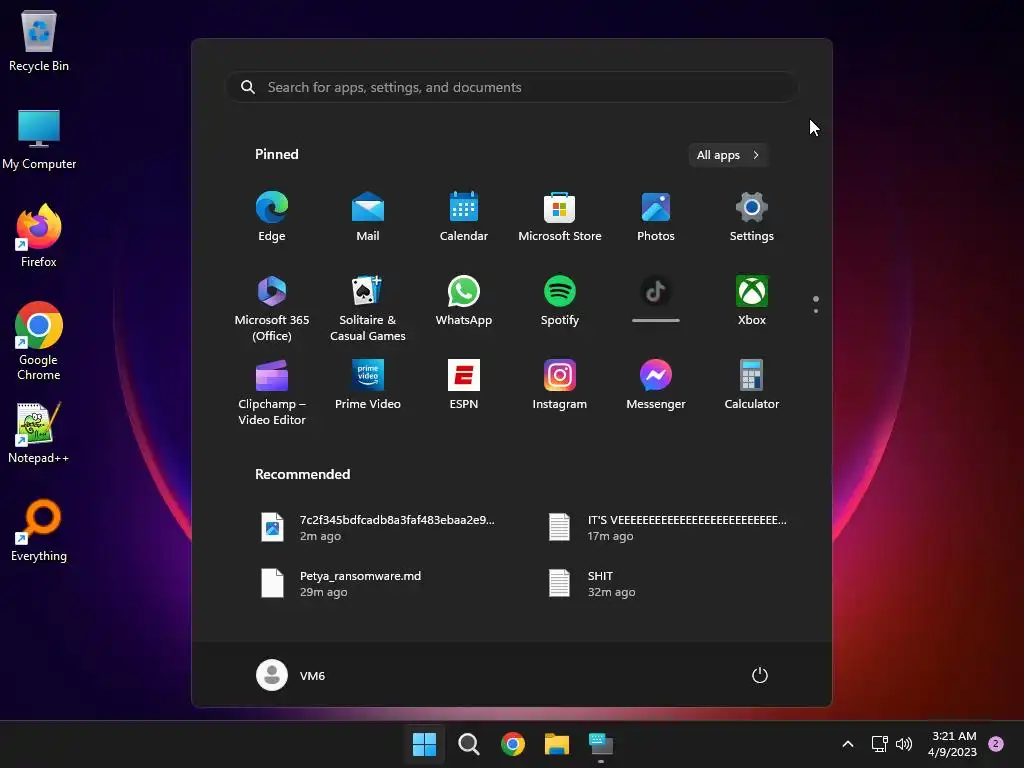Viewport: 1024px width, 768px height.
Task: Open the Calendar app
Action: click(x=464, y=217)
